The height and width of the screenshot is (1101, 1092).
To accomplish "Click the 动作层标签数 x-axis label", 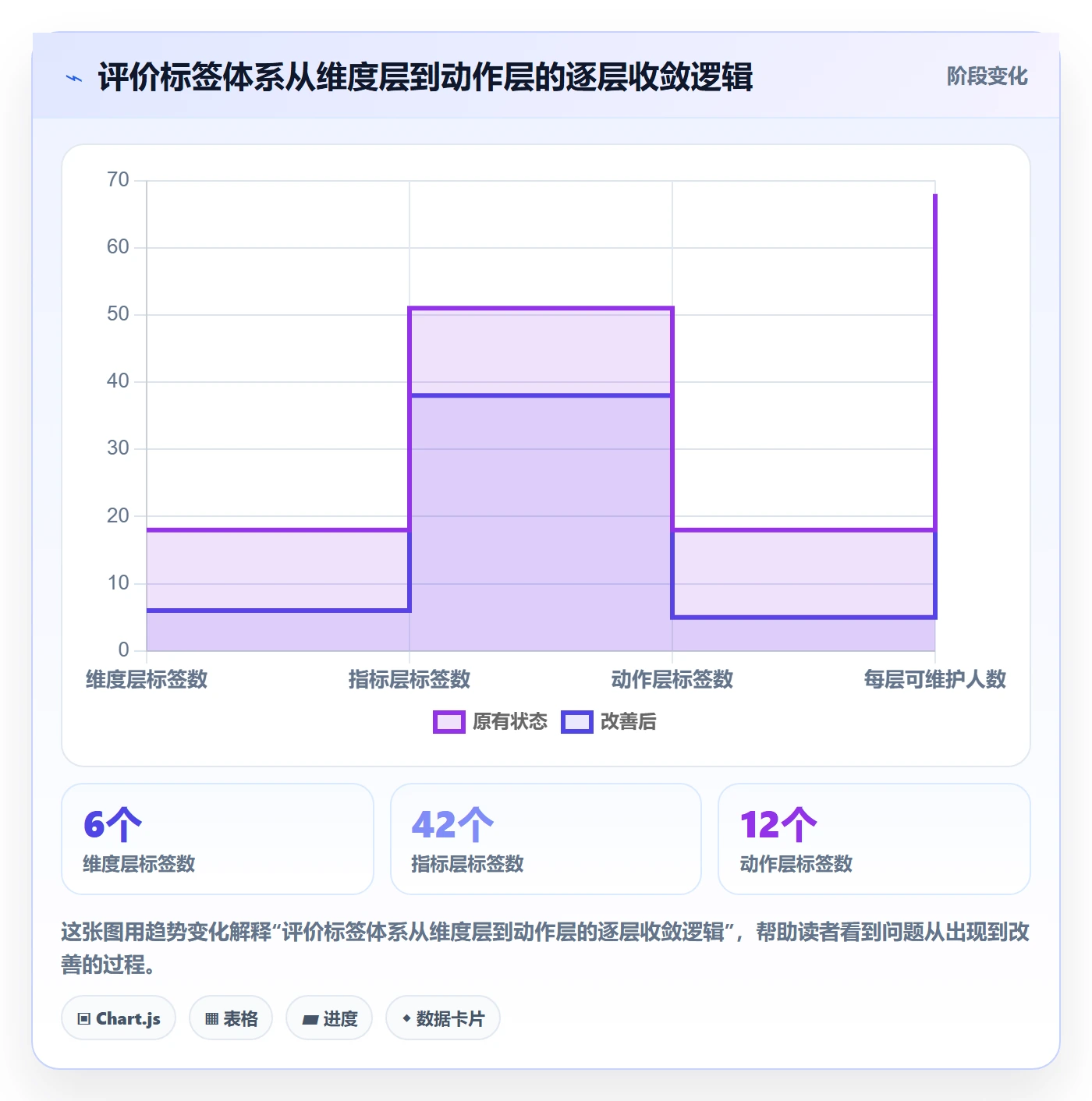I will tap(672, 679).
